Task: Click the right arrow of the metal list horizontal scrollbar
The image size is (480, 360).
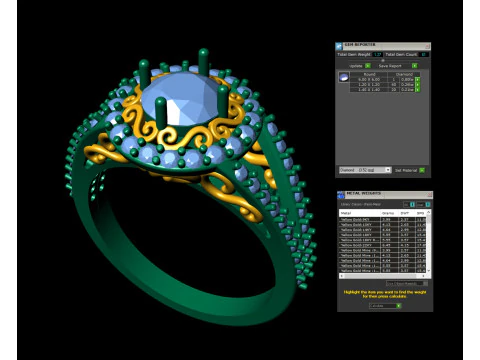Action: pyautogui.click(x=423, y=276)
